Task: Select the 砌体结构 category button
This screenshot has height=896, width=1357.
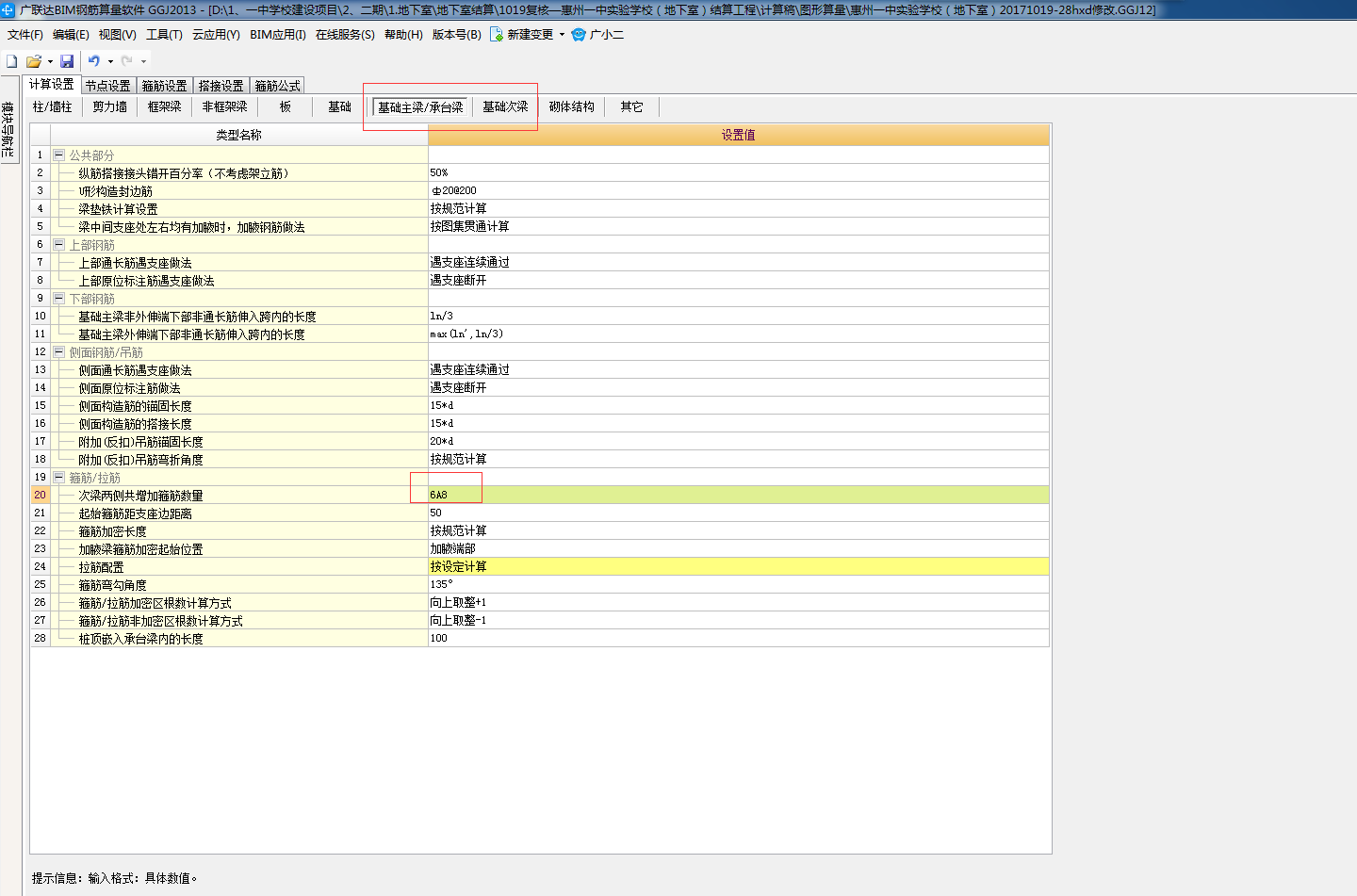Action: click(x=571, y=106)
